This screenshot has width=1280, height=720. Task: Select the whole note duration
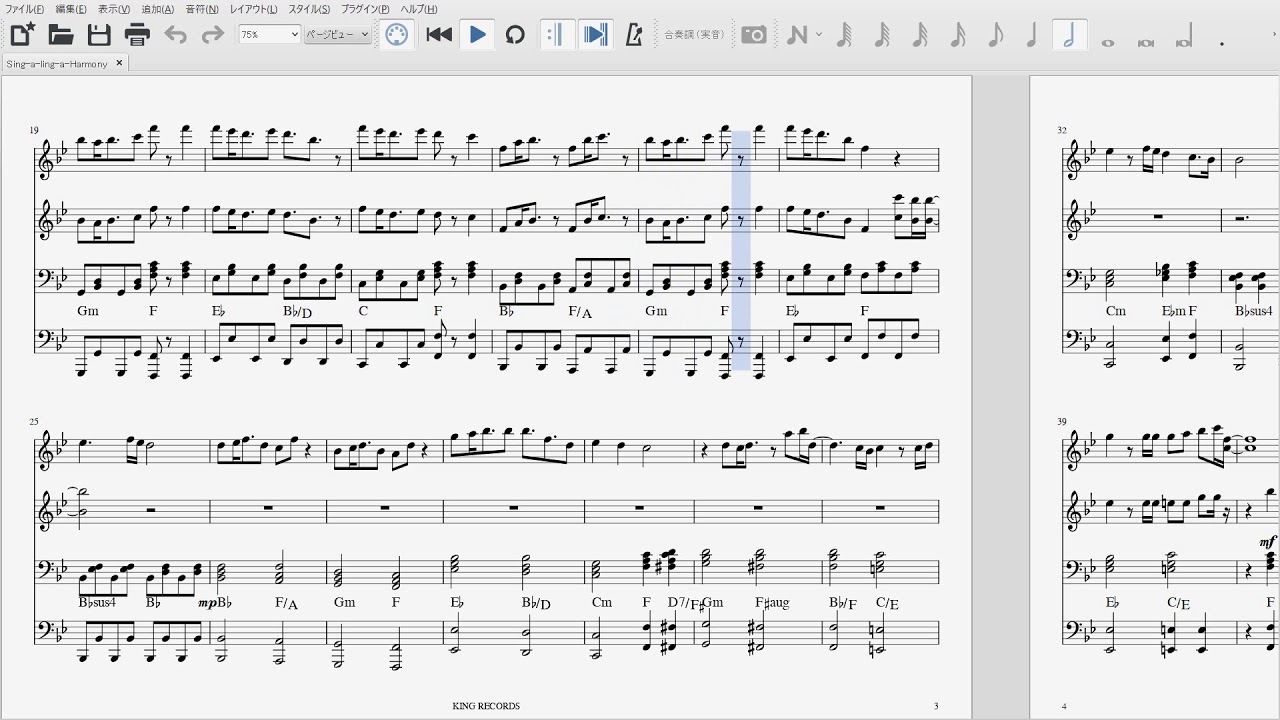pos(1108,42)
